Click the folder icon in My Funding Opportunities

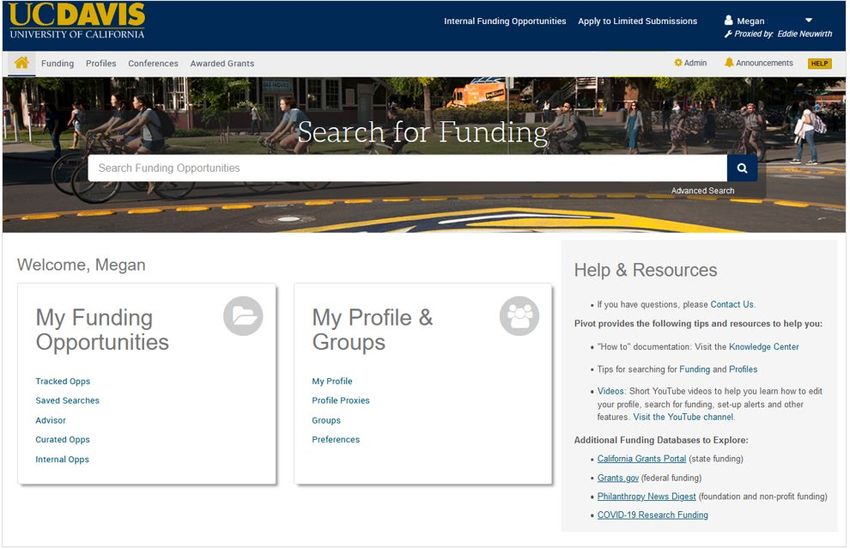pyautogui.click(x=243, y=317)
